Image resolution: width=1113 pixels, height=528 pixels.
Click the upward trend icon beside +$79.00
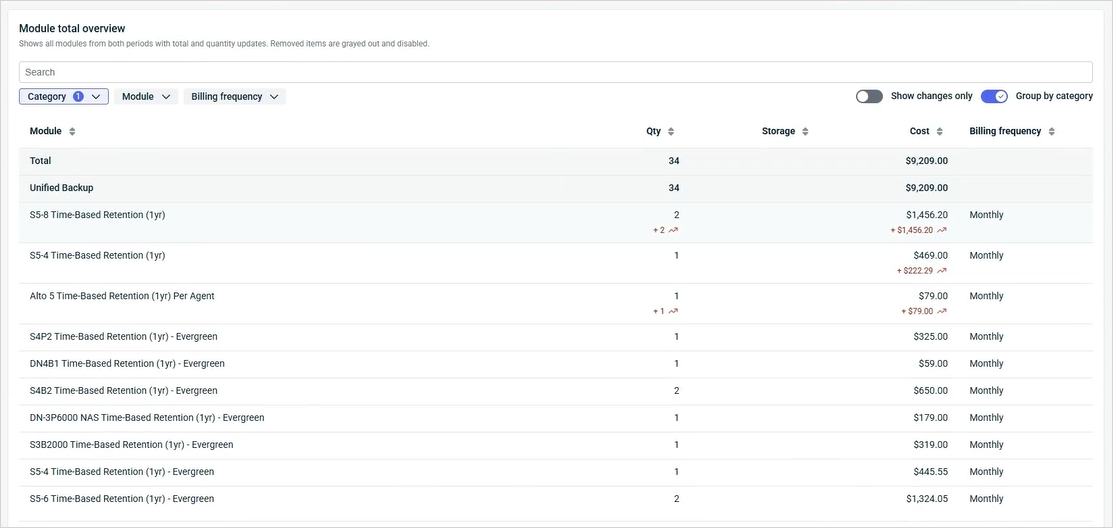(x=942, y=311)
